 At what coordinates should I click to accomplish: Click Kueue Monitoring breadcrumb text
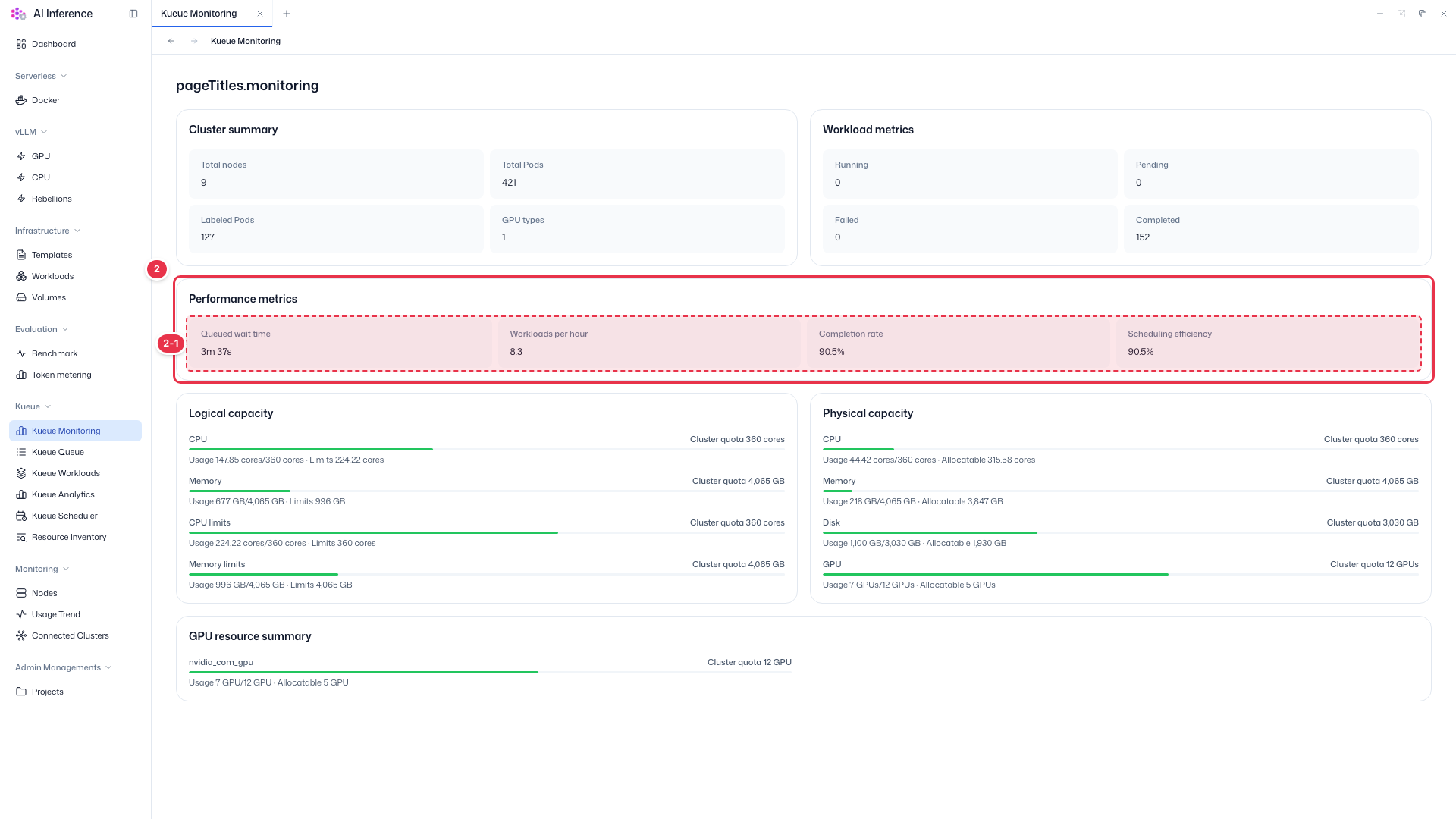tap(246, 41)
